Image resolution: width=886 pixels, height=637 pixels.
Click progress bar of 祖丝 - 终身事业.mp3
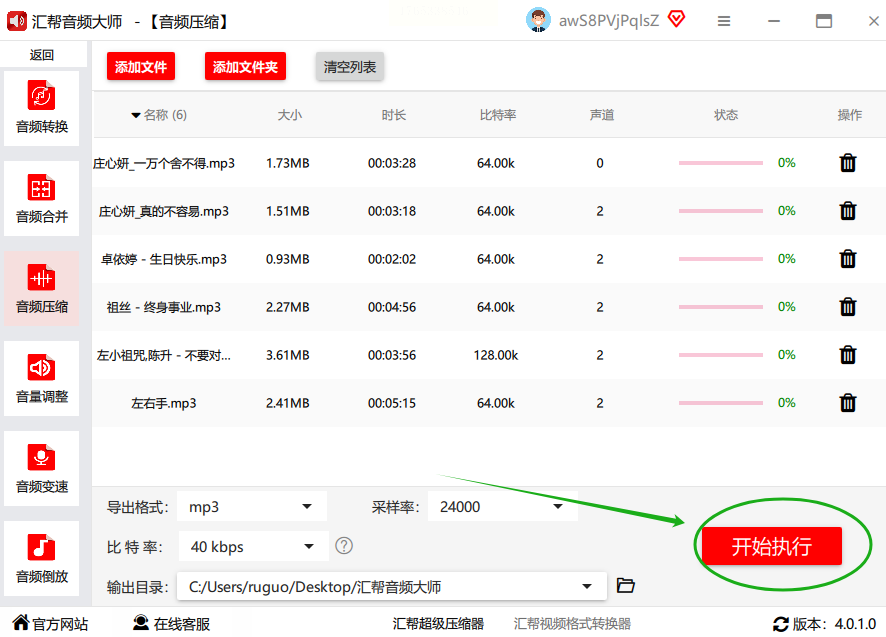pyautogui.click(x=720, y=307)
